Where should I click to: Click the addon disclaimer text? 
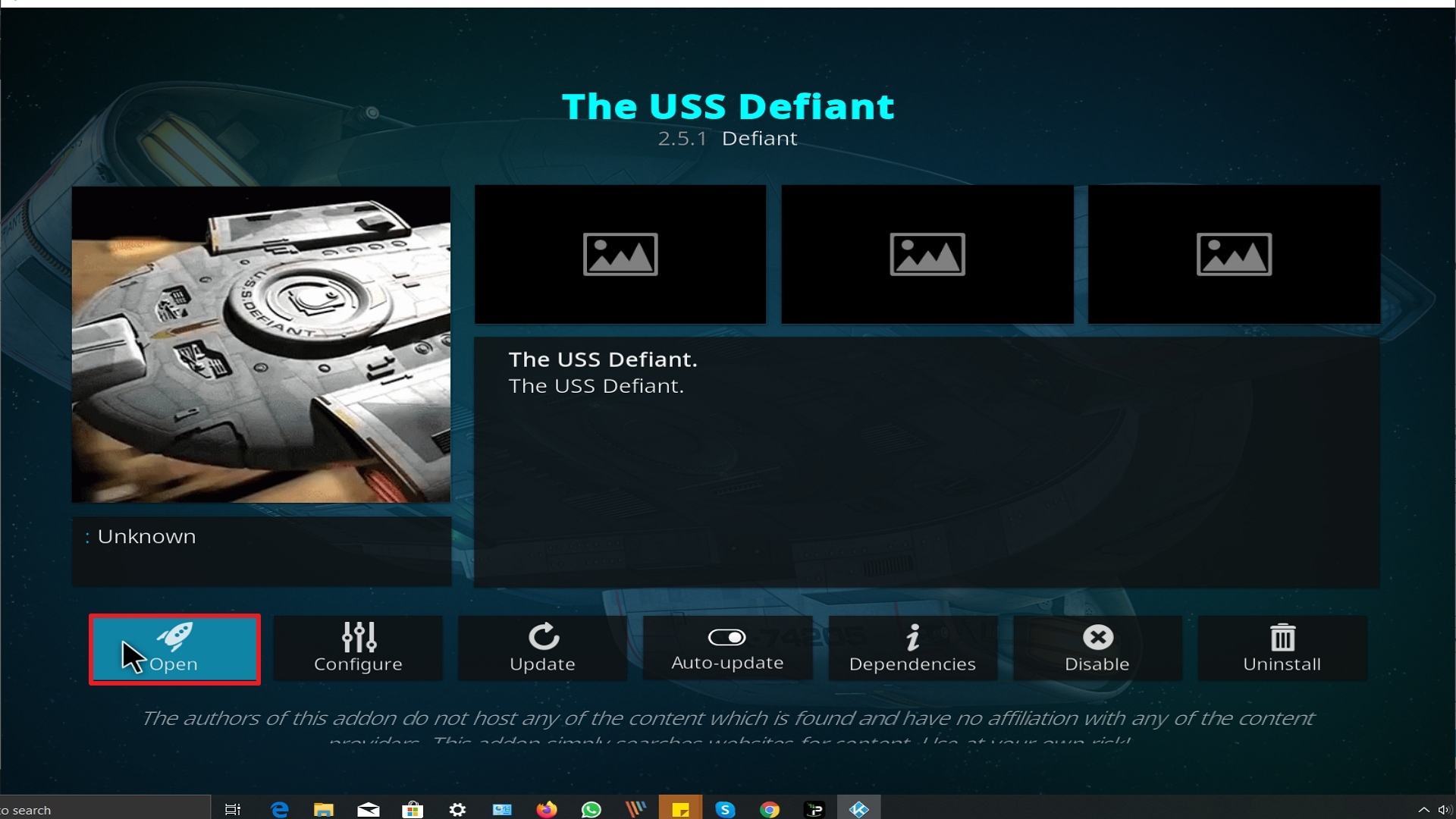(728, 726)
